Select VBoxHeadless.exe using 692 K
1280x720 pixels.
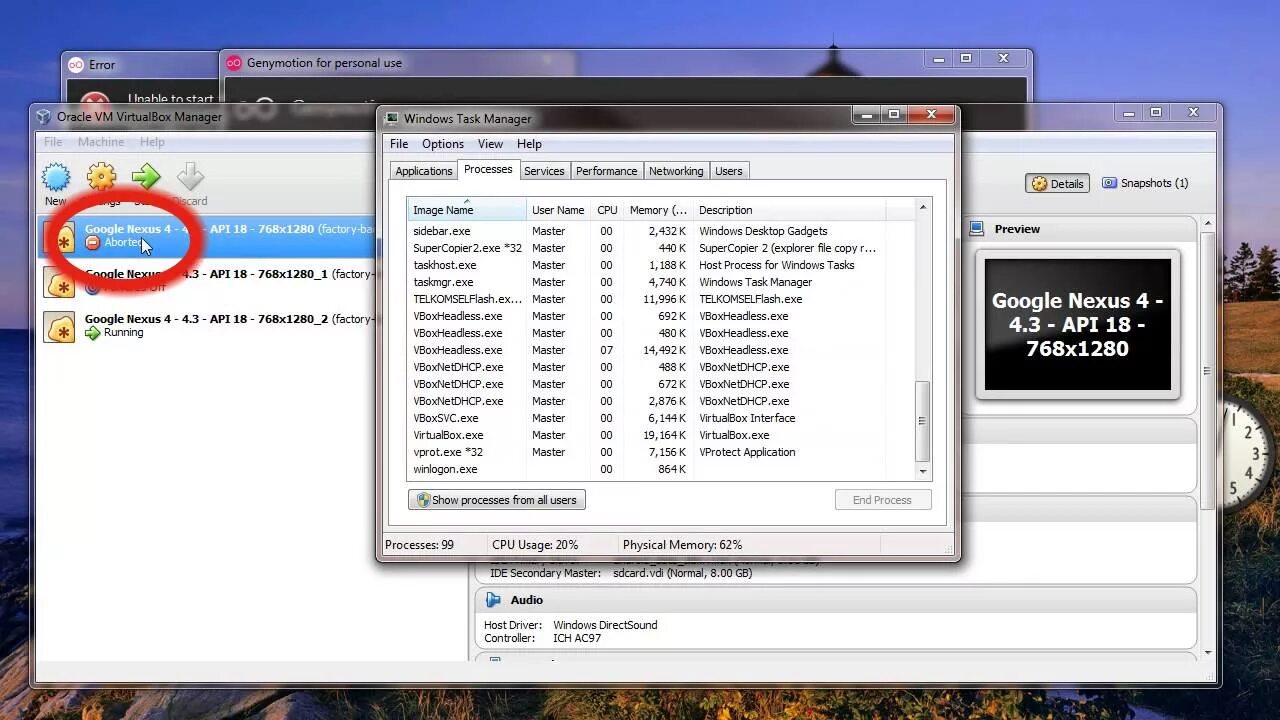click(x=661, y=316)
